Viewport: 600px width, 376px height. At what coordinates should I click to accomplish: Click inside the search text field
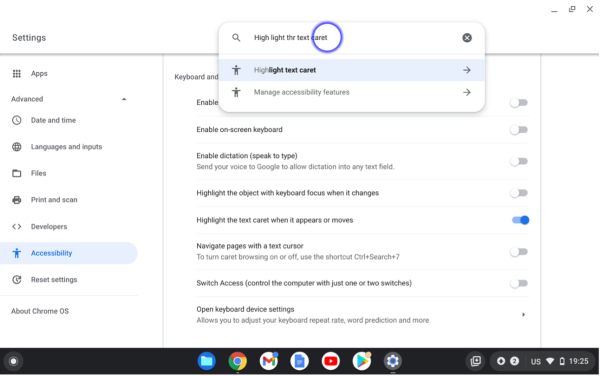click(352, 37)
